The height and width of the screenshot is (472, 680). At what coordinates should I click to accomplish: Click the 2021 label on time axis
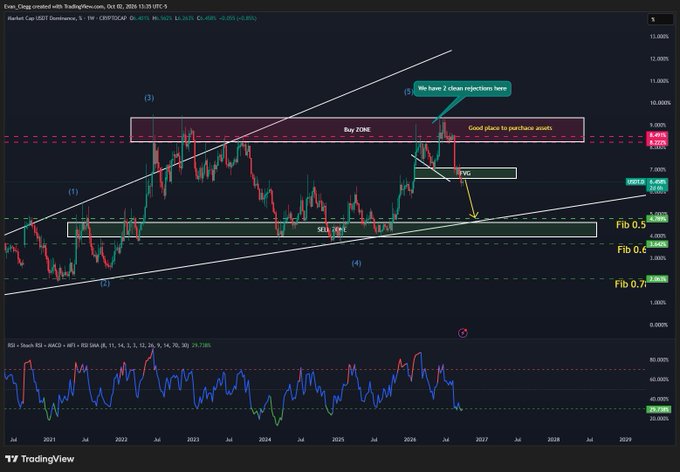click(x=49, y=439)
